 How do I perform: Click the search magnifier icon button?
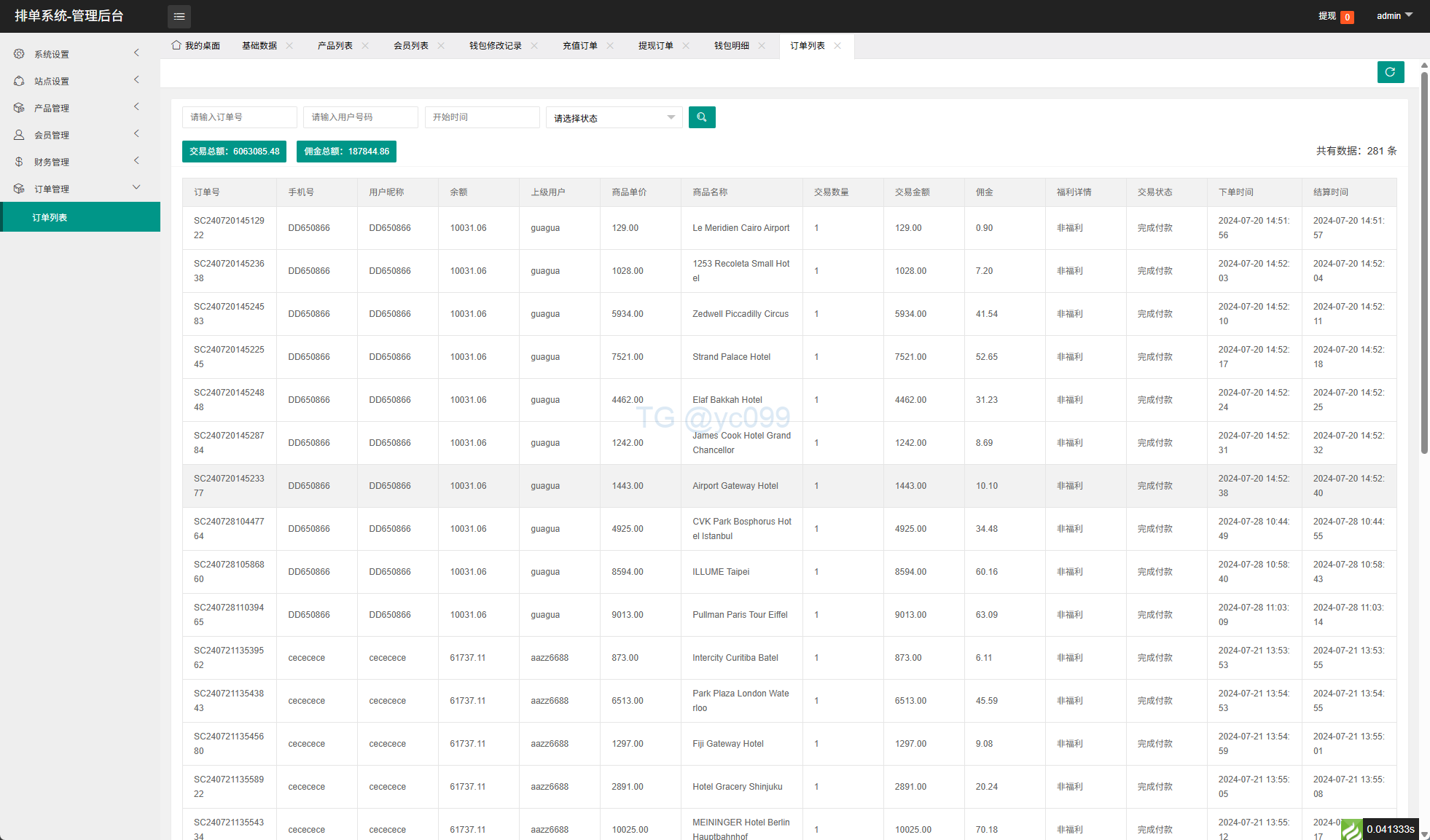(x=701, y=117)
